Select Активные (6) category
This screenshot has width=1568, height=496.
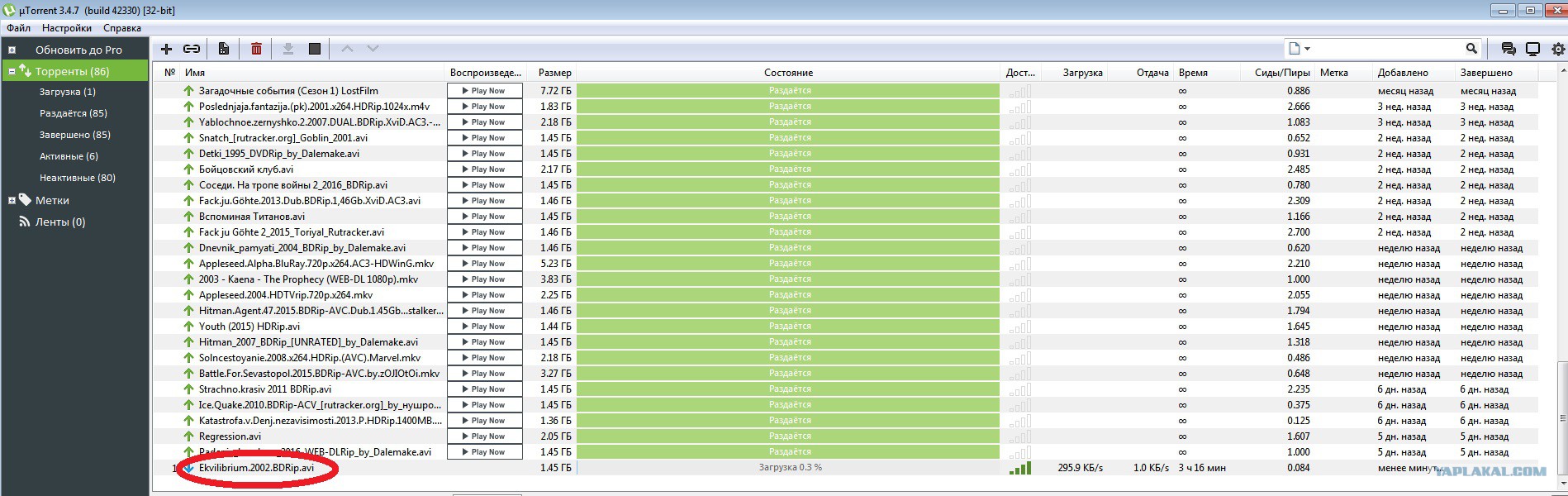[69, 156]
